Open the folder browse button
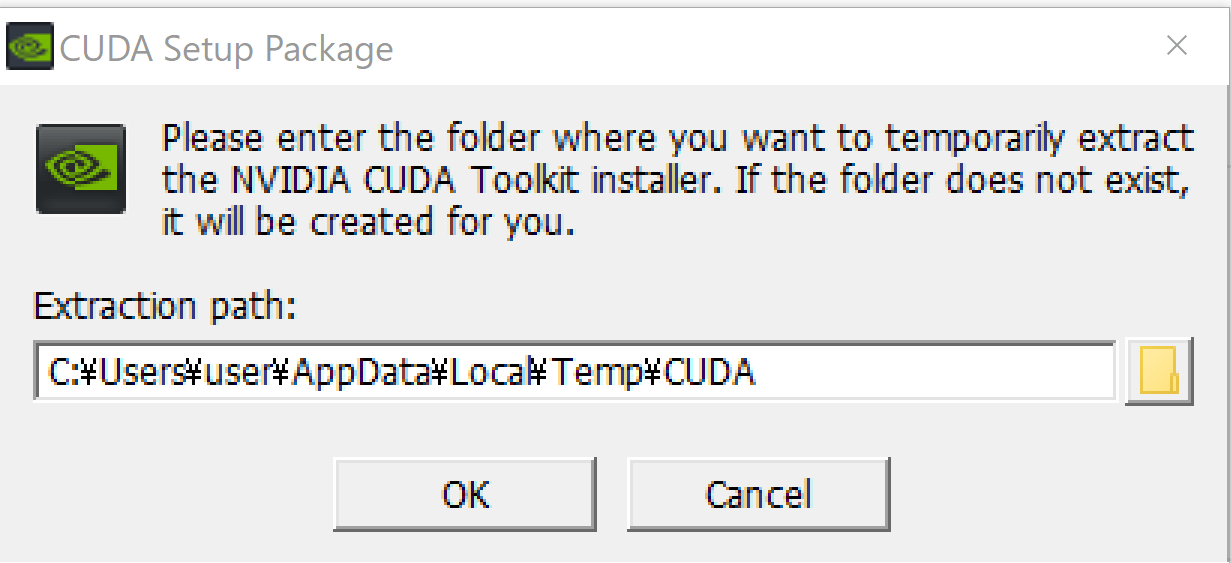The image size is (1231, 563). [x=1159, y=372]
